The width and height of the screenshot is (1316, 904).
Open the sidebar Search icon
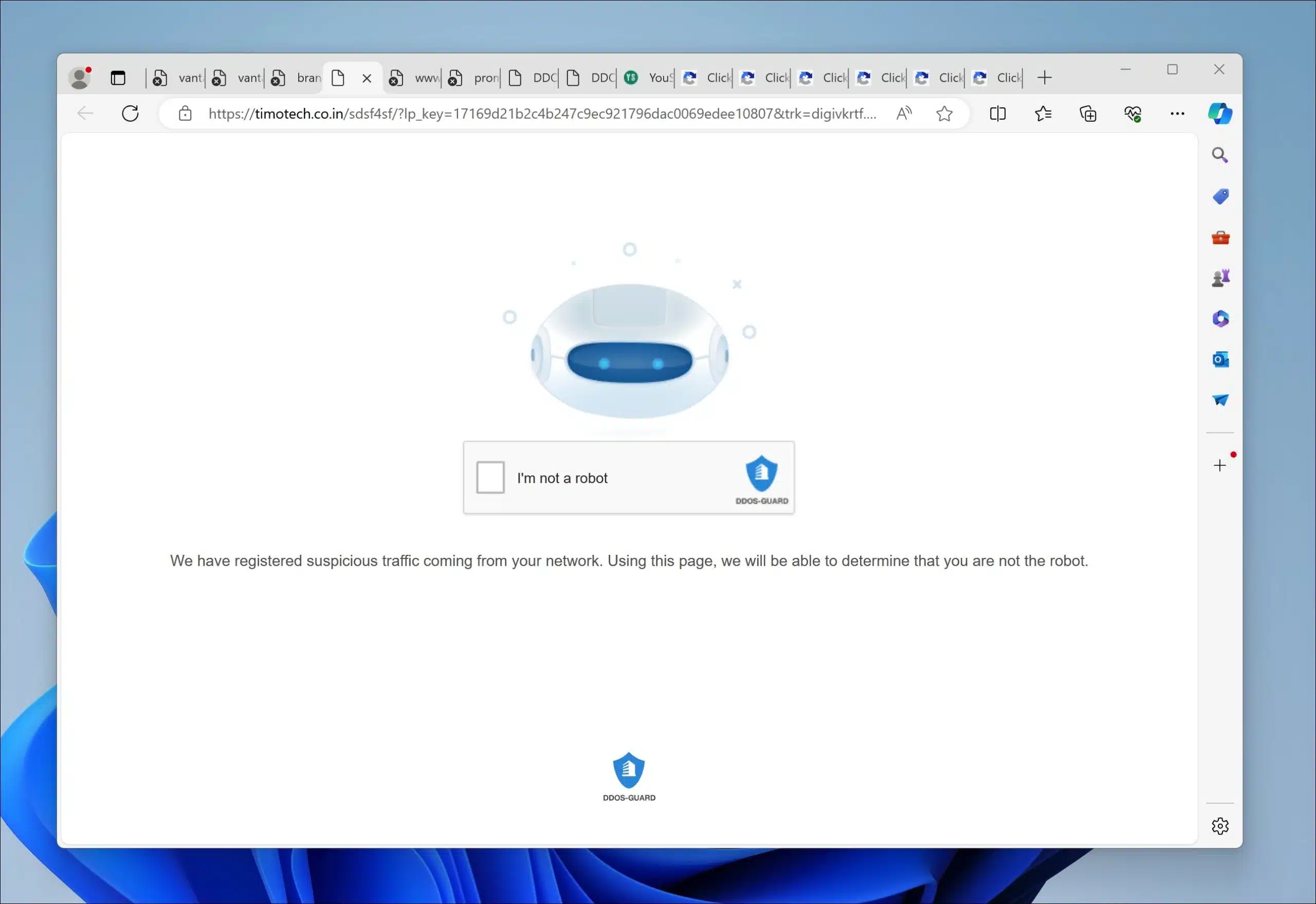(1220, 155)
